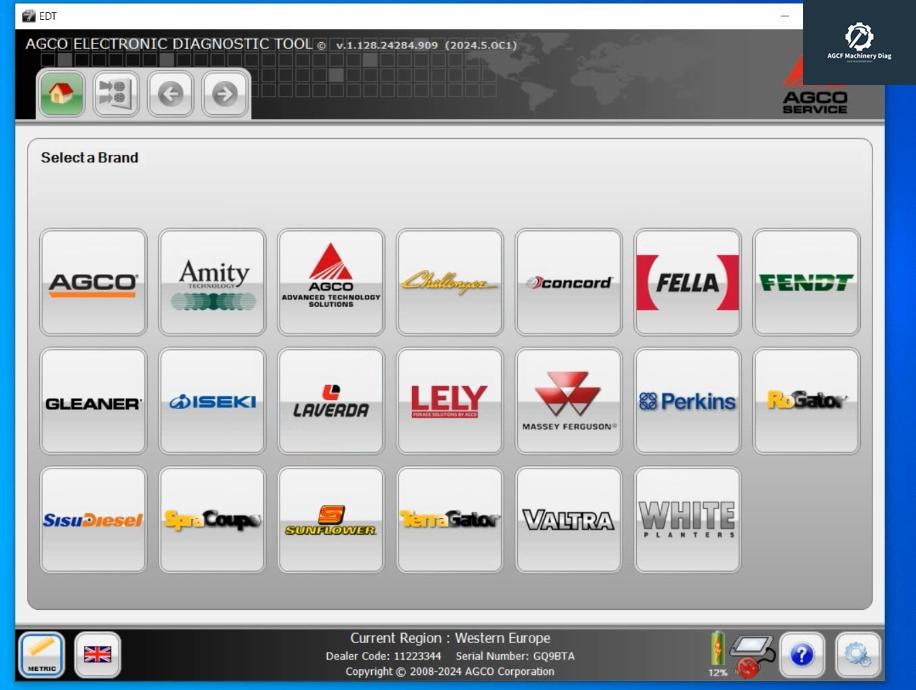This screenshot has height=690, width=916.
Task: Click the connection plug toolbar icon
Action: pyautogui.click(x=116, y=94)
